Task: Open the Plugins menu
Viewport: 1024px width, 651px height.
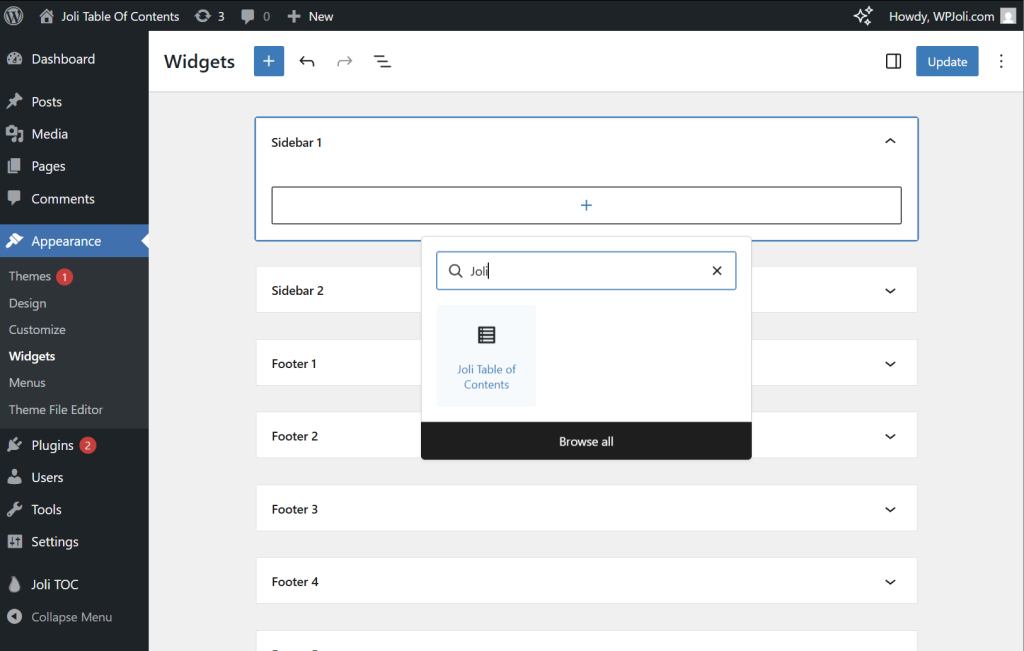Action: click(52, 445)
